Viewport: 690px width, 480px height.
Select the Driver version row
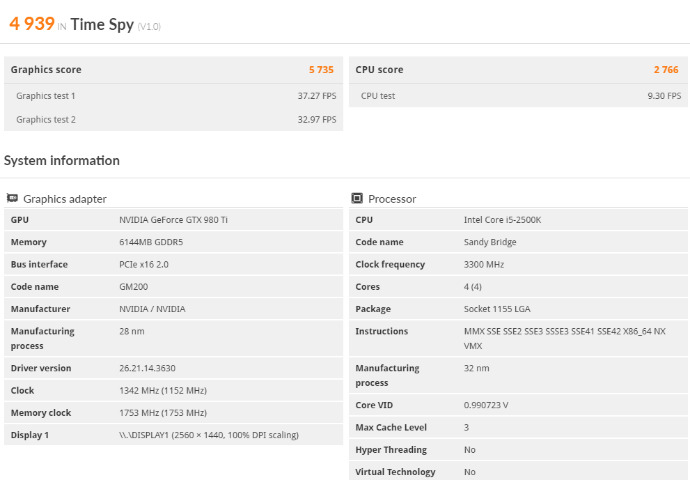[x=172, y=368]
